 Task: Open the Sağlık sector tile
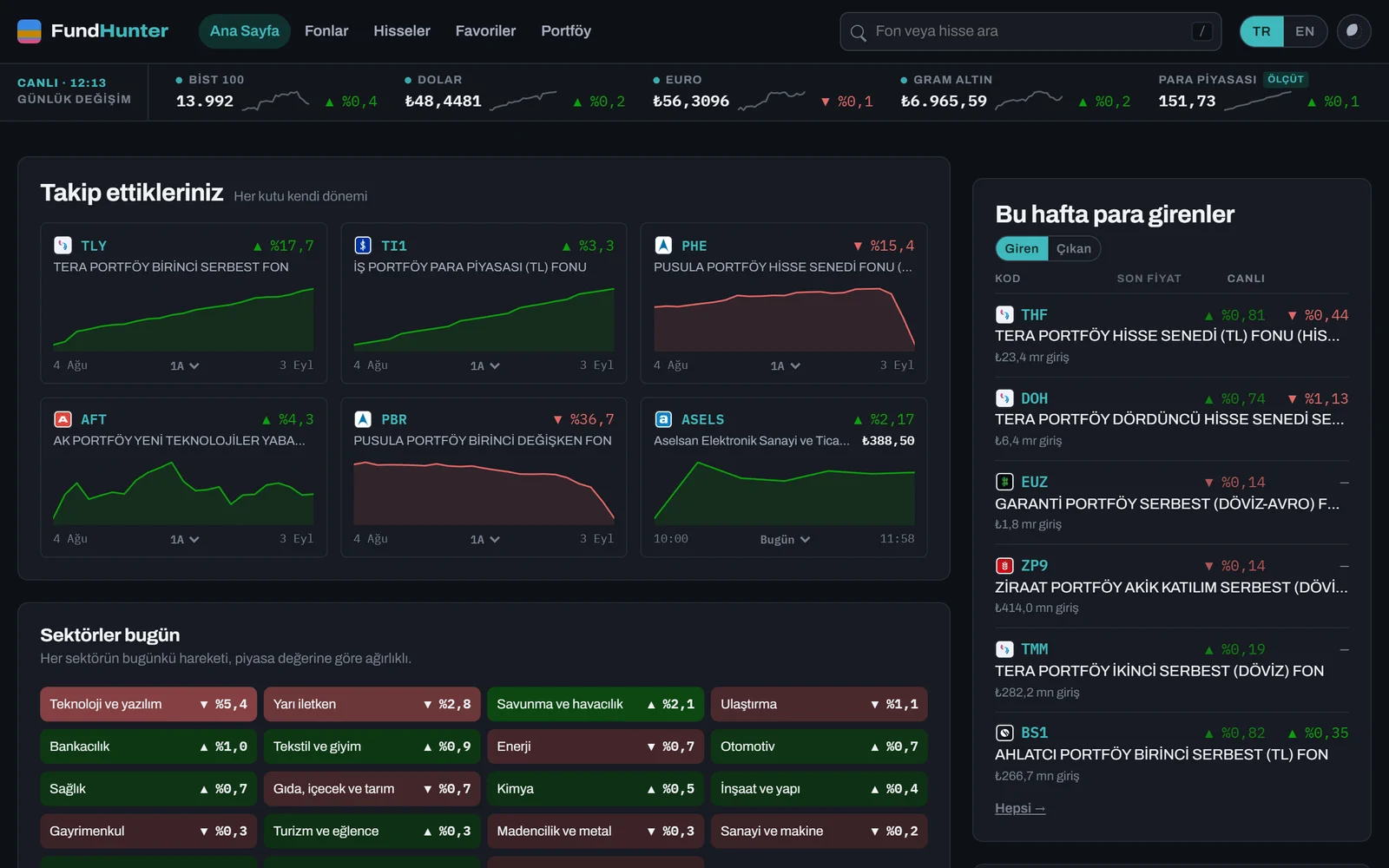point(148,789)
